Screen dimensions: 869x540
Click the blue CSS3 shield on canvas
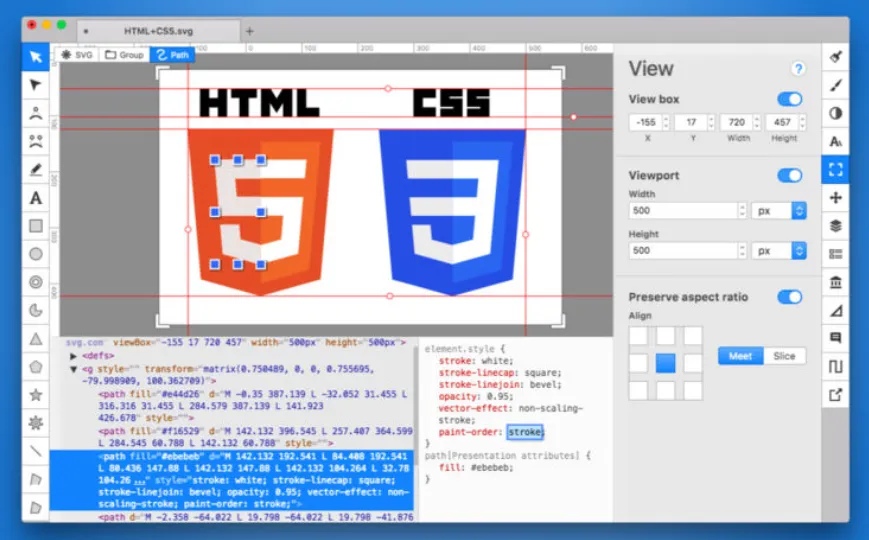point(452,211)
